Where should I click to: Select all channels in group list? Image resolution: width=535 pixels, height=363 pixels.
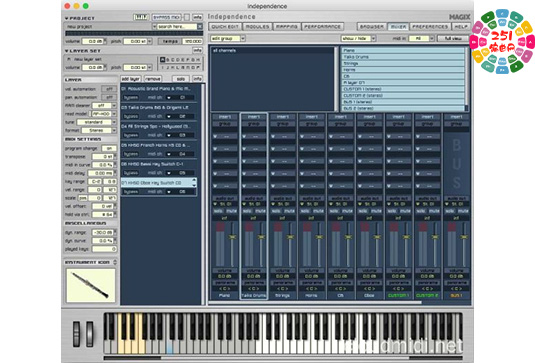(272, 50)
